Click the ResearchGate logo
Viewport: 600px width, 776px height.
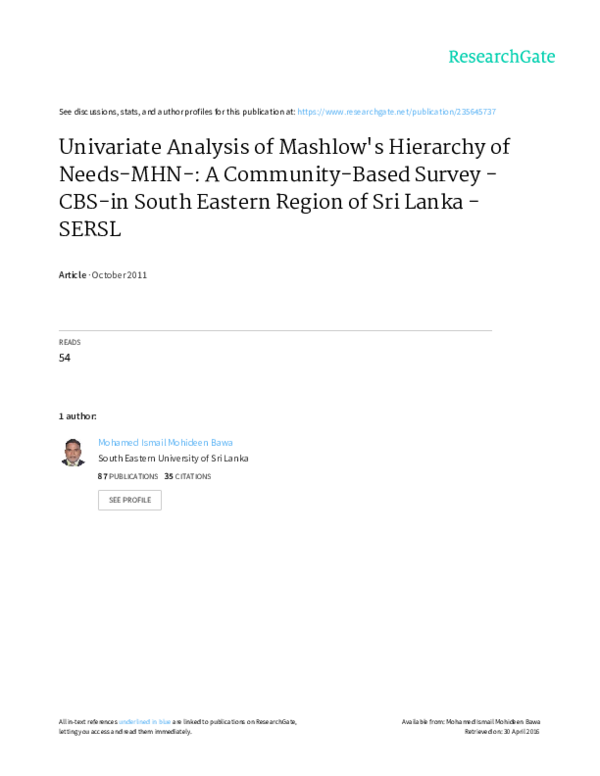[x=501, y=57]
